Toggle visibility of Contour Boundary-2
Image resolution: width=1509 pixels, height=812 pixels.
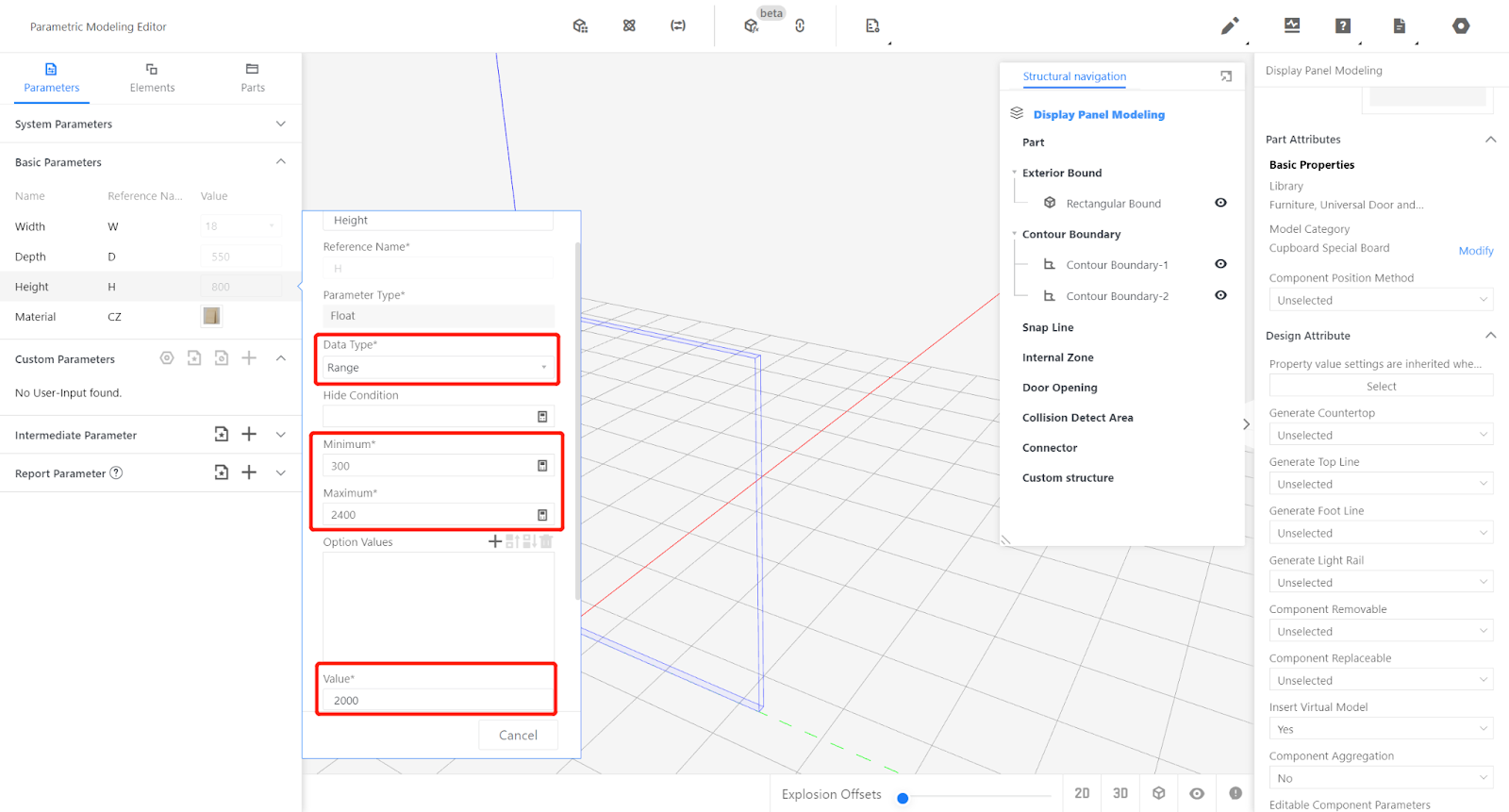(x=1220, y=295)
